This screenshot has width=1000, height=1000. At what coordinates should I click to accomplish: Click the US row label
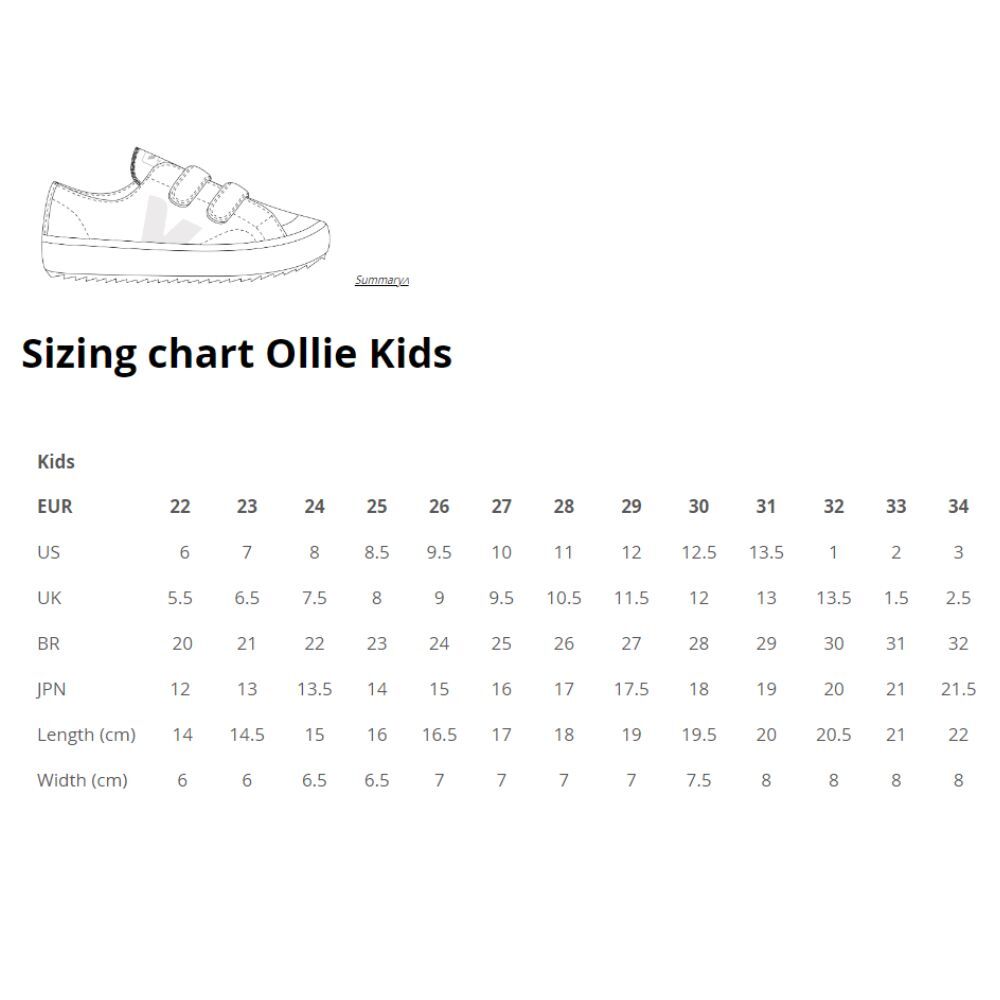(x=48, y=552)
